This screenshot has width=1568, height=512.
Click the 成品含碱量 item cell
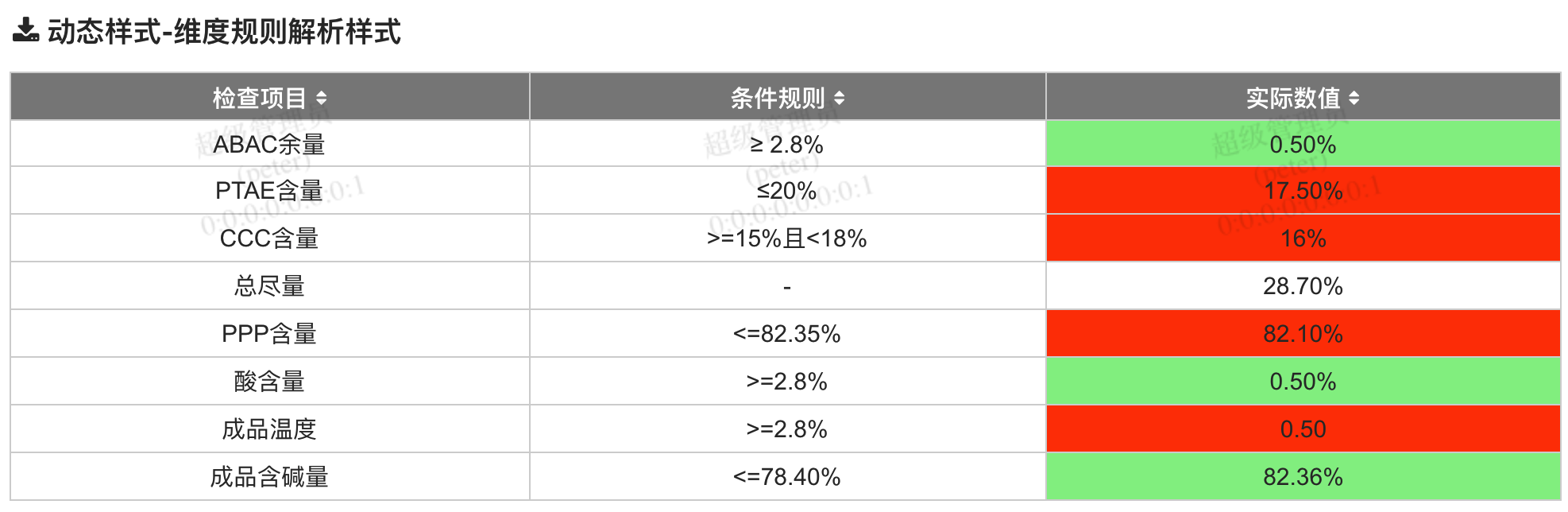pos(270,477)
